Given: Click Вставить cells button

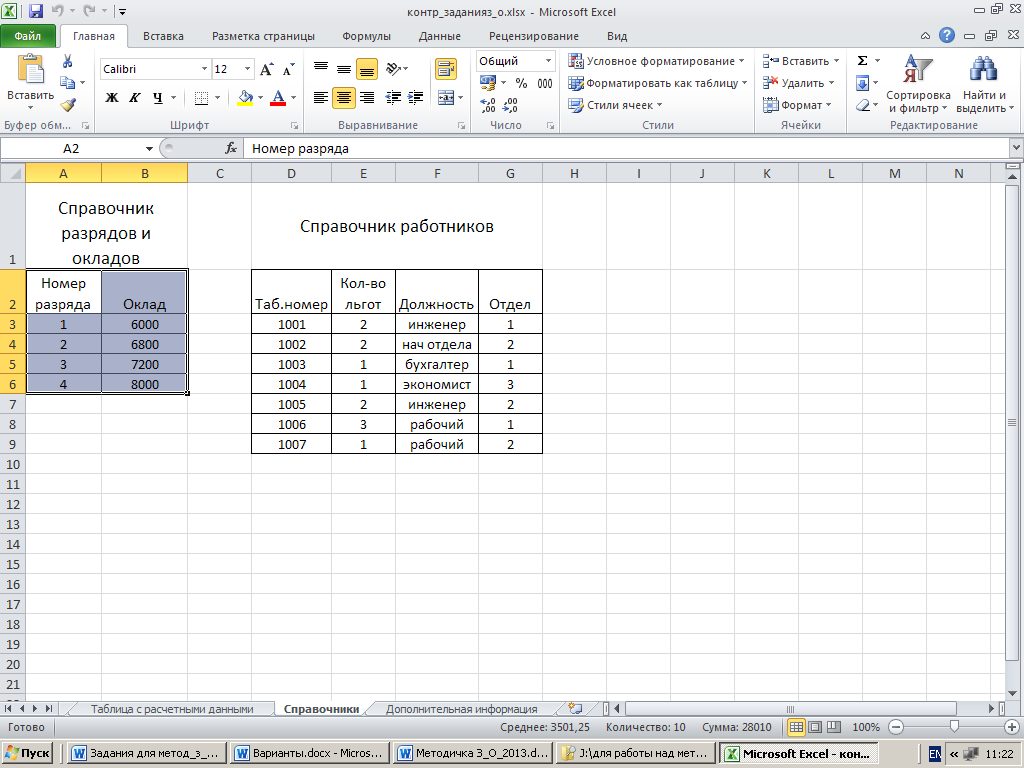Looking at the screenshot, I should 801,61.
